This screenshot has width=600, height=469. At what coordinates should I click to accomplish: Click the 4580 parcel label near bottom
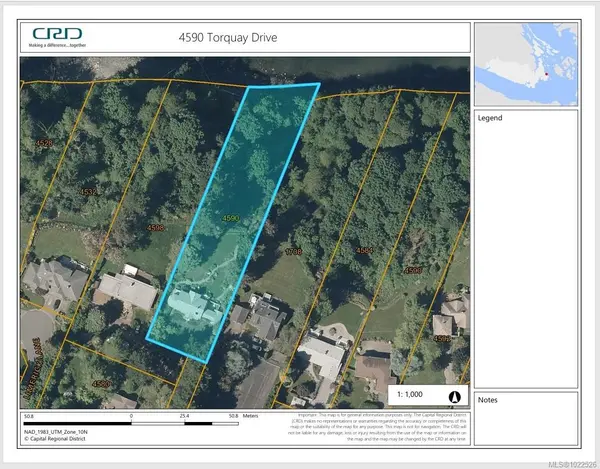click(x=99, y=384)
